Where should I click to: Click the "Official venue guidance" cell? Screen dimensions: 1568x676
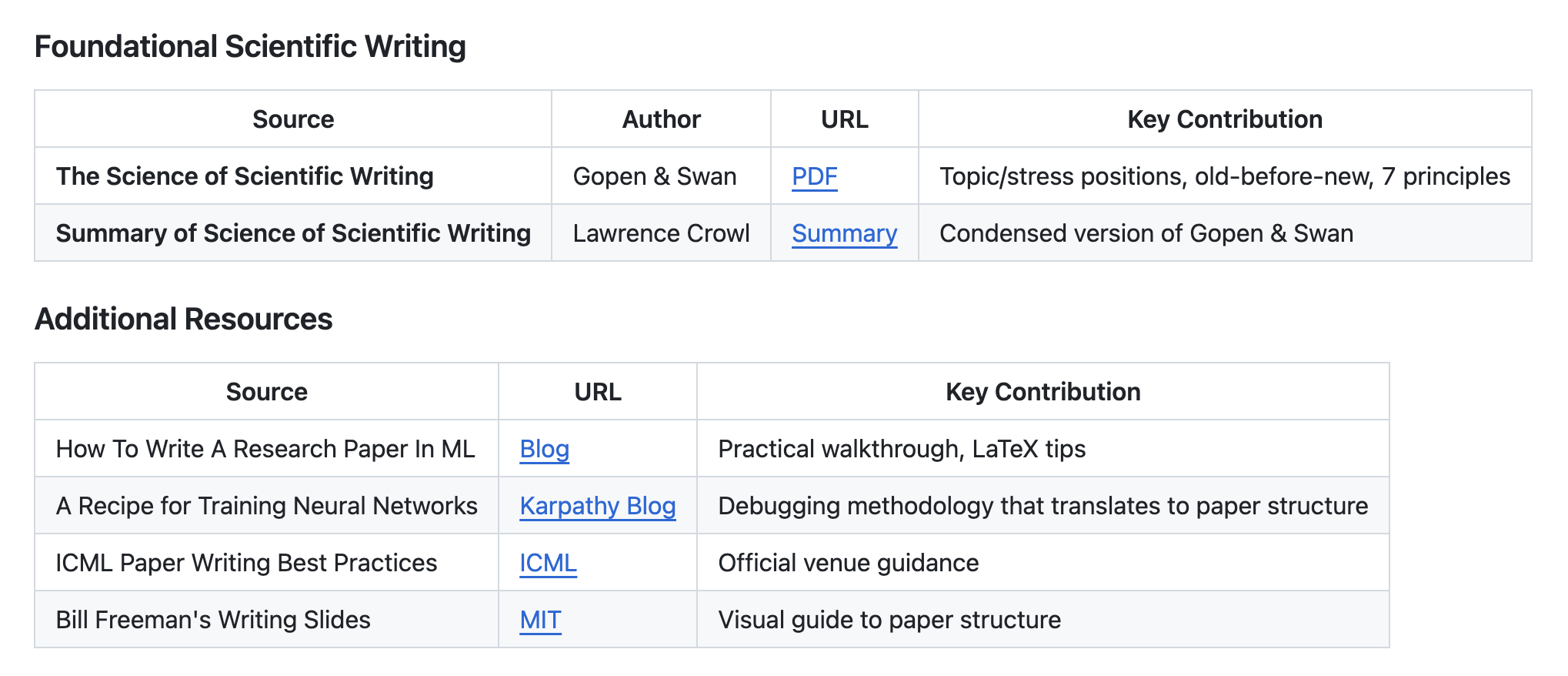(x=848, y=563)
